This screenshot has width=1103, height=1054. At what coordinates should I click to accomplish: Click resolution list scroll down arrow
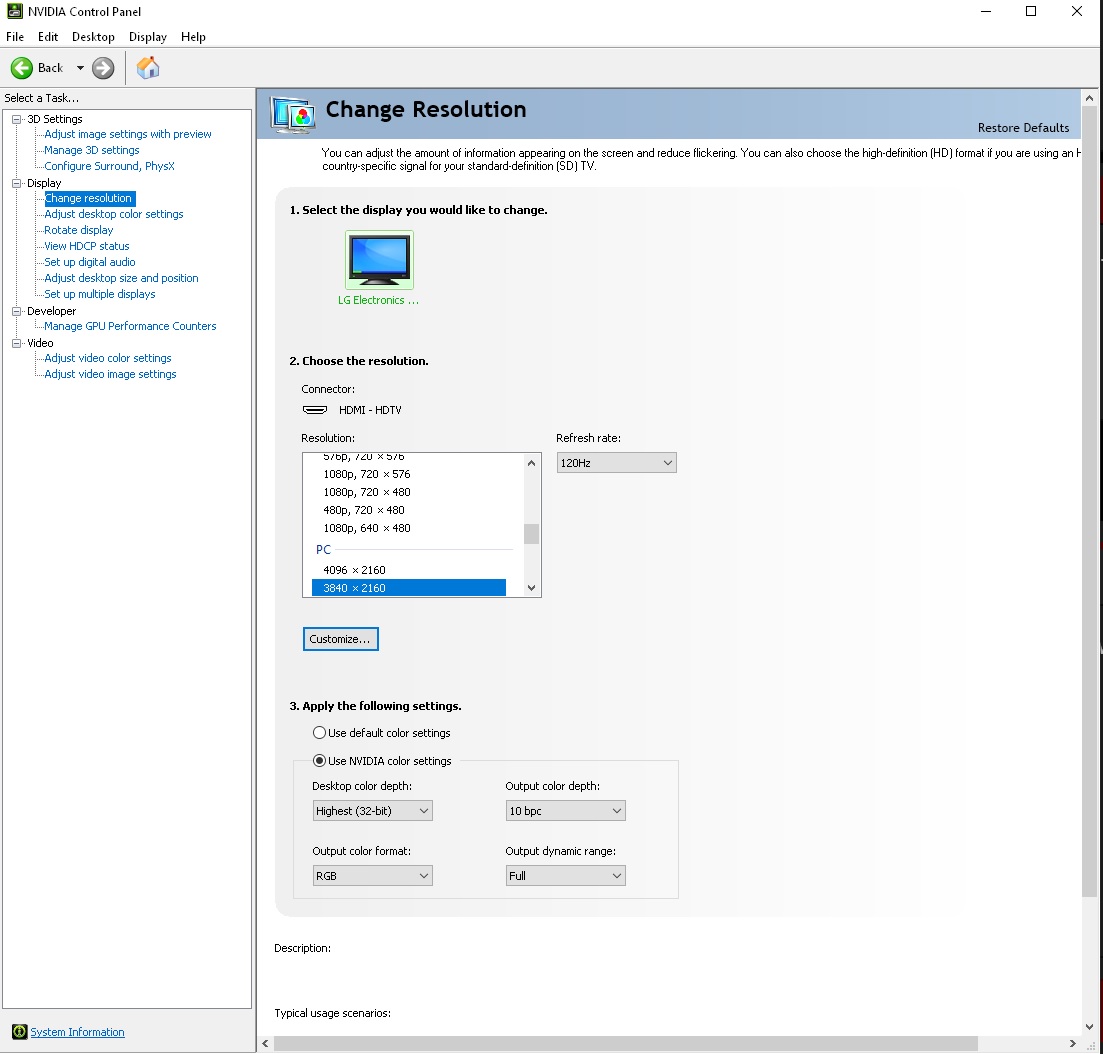pyautogui.click(x=531, y=588)
